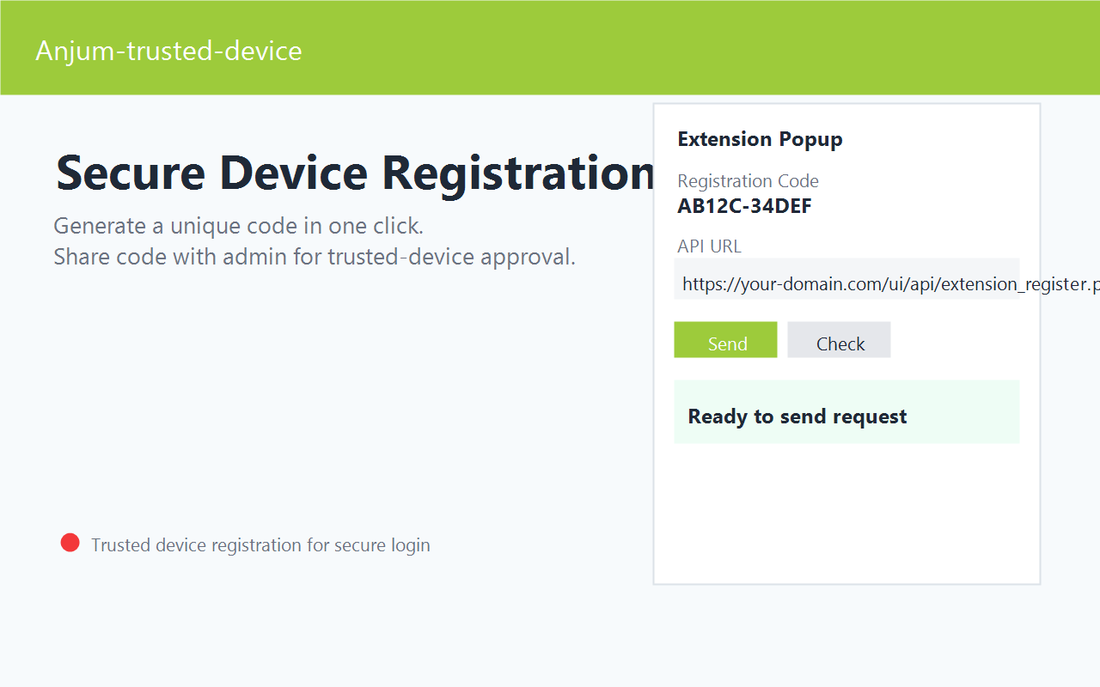Click the trusted device registration caption
The width and height of the screenshot is (1100, 687).
(x=260, y=545)
